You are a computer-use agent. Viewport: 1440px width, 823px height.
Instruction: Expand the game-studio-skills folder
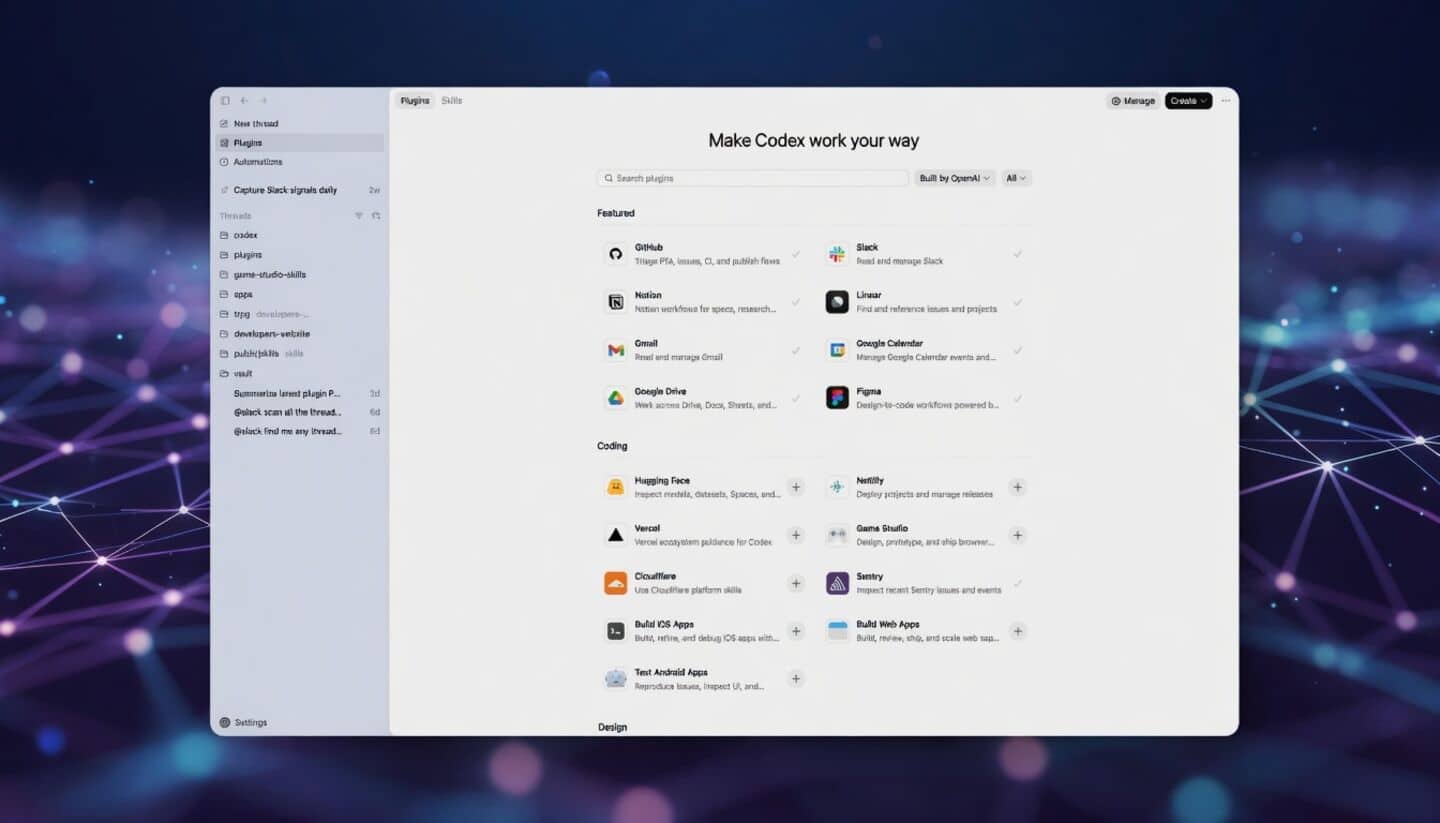[x=300, y=274]
